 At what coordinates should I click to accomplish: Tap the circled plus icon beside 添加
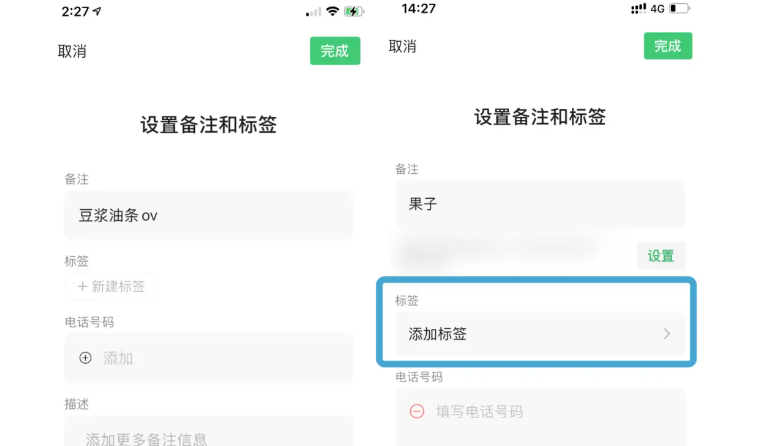(x=85, y=358)
